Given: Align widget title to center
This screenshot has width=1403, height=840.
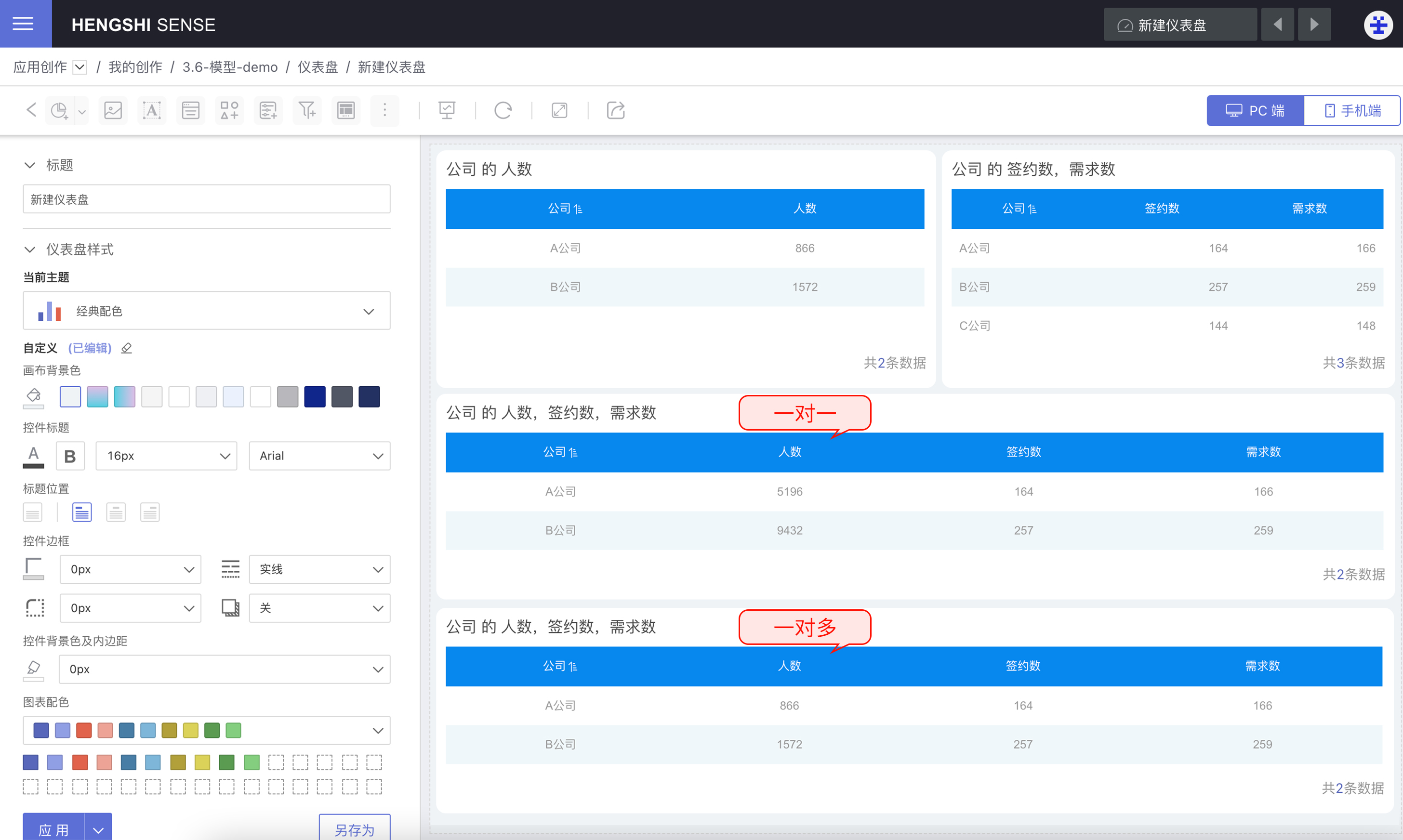Looking at the screenshot, I should (x=116, y=513).
